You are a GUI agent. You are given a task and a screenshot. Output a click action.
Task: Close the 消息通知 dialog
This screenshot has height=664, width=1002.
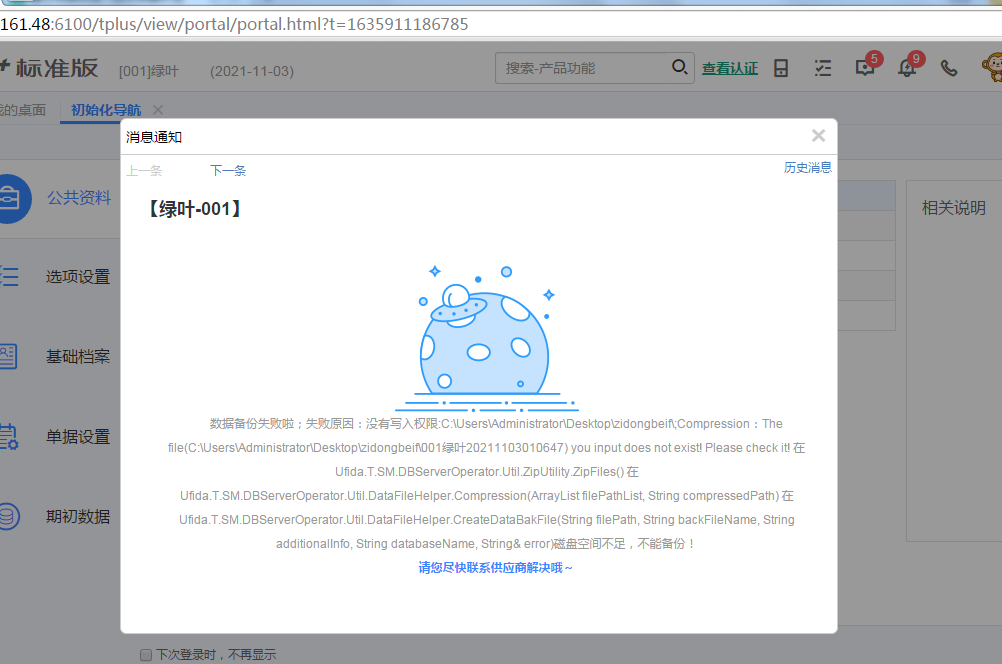pyautogui.click(x=818, y=135)
